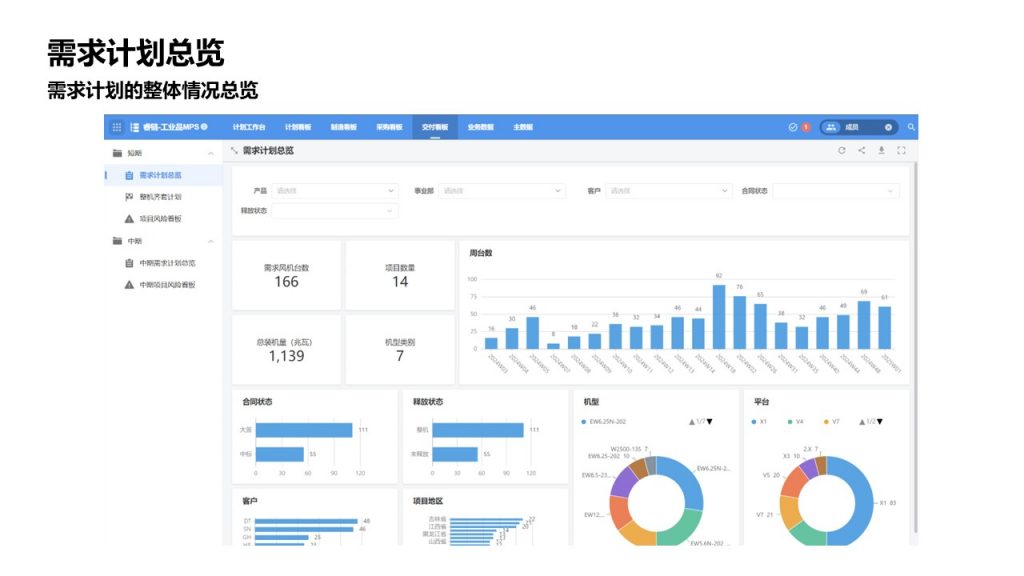Clear the 成员 member filter with the X
Viewport: 1024px width, 576px height.
pyautogui.click(x=888, y=127)
